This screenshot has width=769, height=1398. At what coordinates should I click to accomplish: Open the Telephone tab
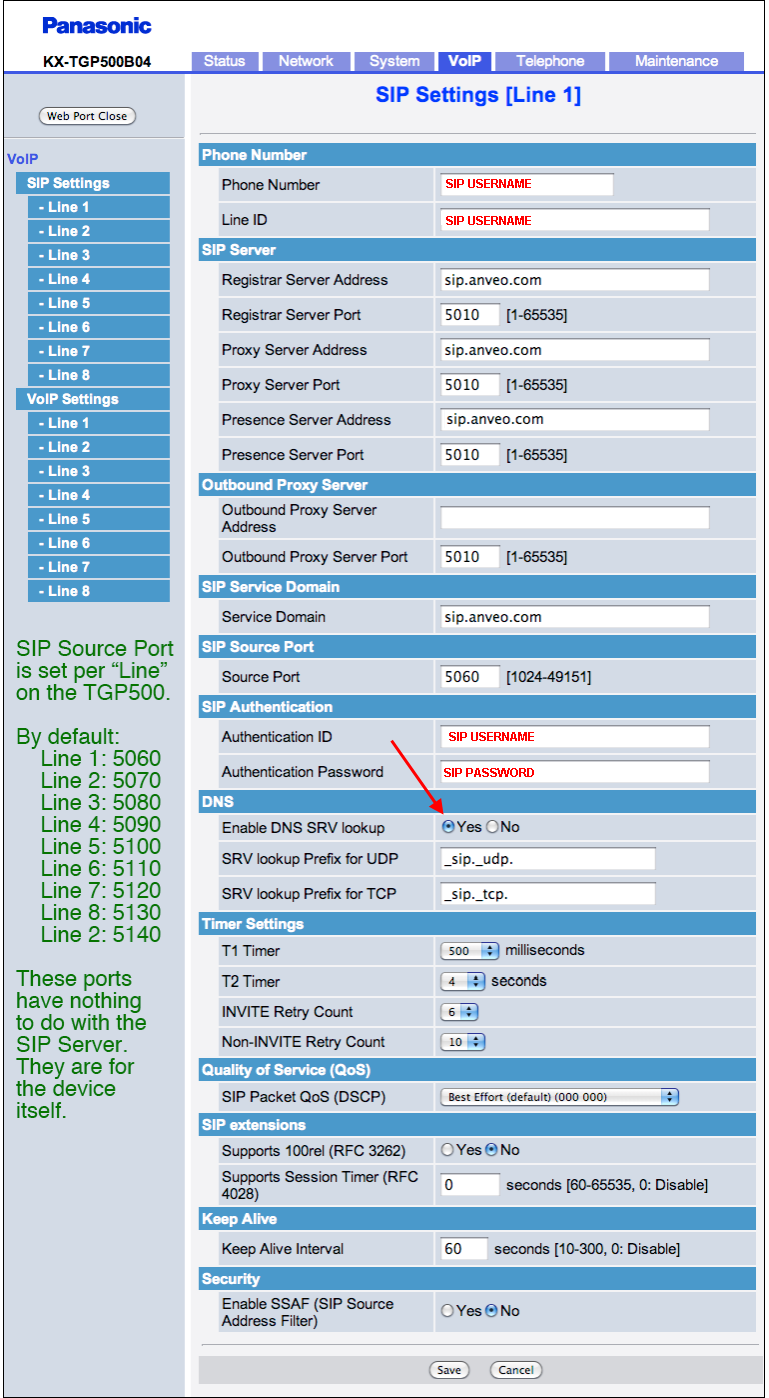tap(550, 61)
